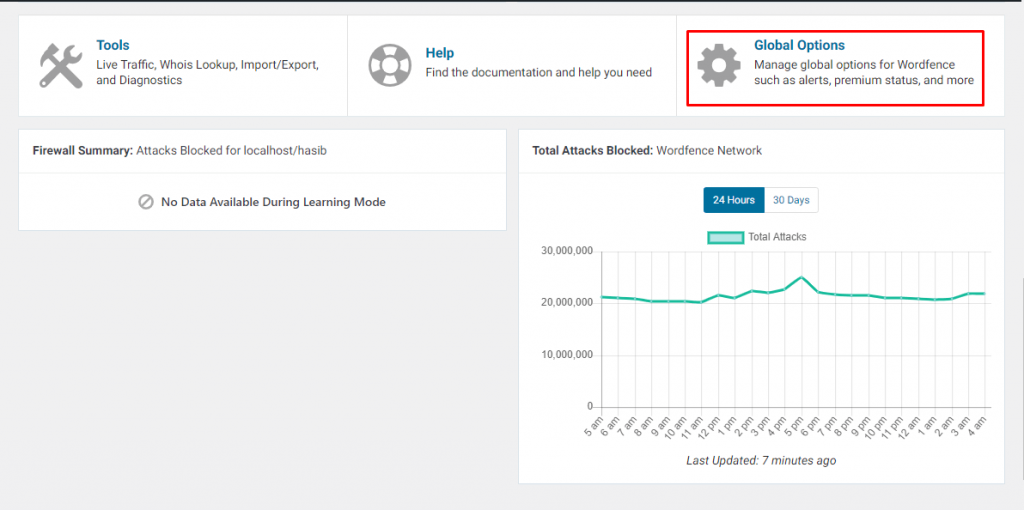
Task: Click the 'Last Updated: 7 minutes ago' text
Action: [761, 460]
